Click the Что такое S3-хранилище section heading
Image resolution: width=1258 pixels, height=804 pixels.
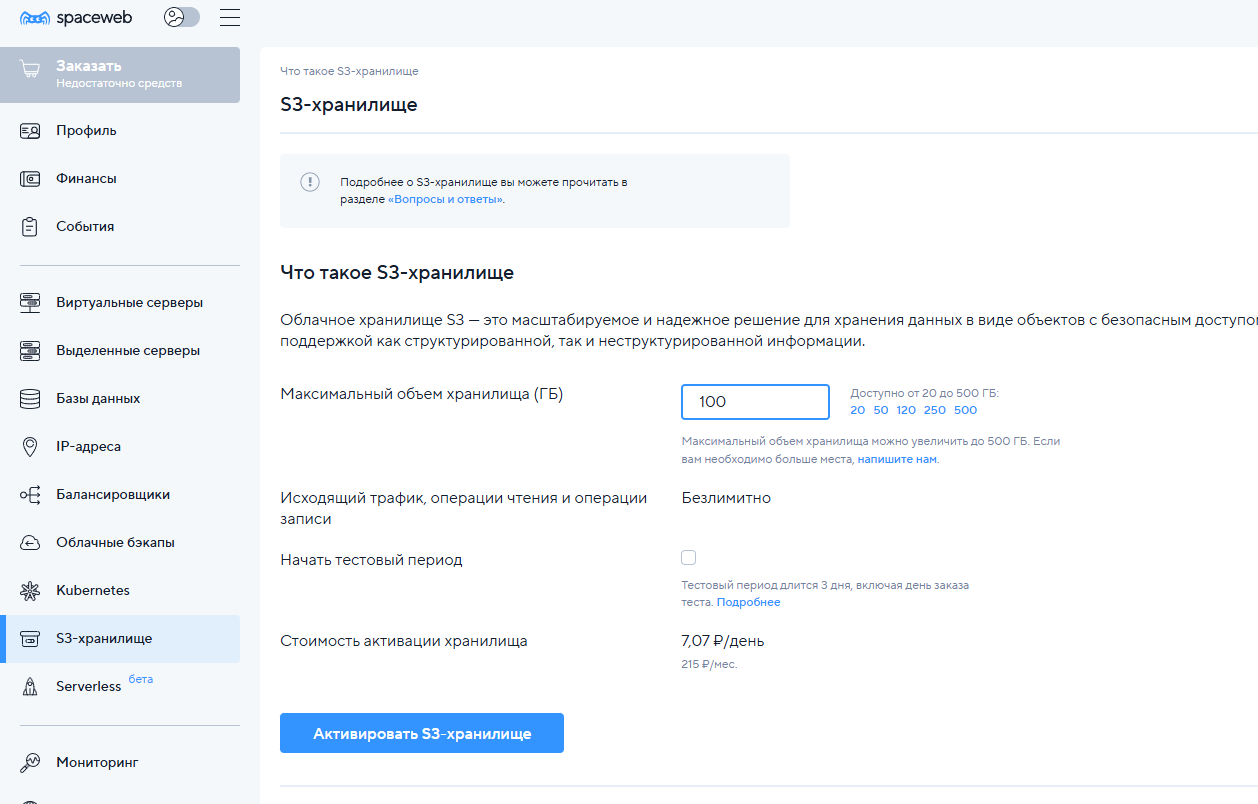tap(397, 273)
